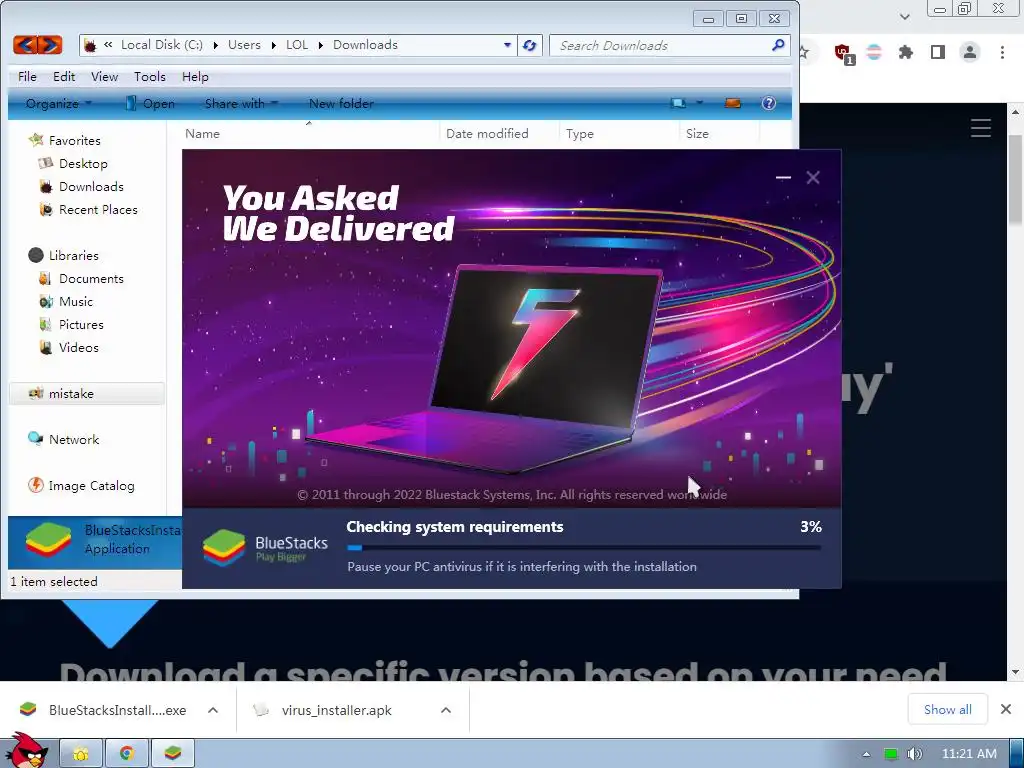Click Angry Birds start button on taskbar
The width and height of the screenshot is (1024, 768).
click(26, 751)
